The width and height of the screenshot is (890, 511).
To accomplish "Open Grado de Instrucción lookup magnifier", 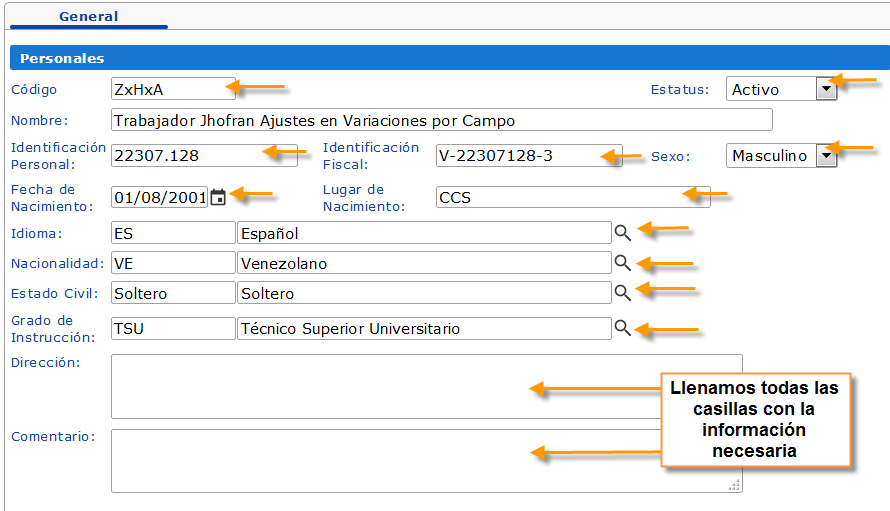I will point(622,328).
